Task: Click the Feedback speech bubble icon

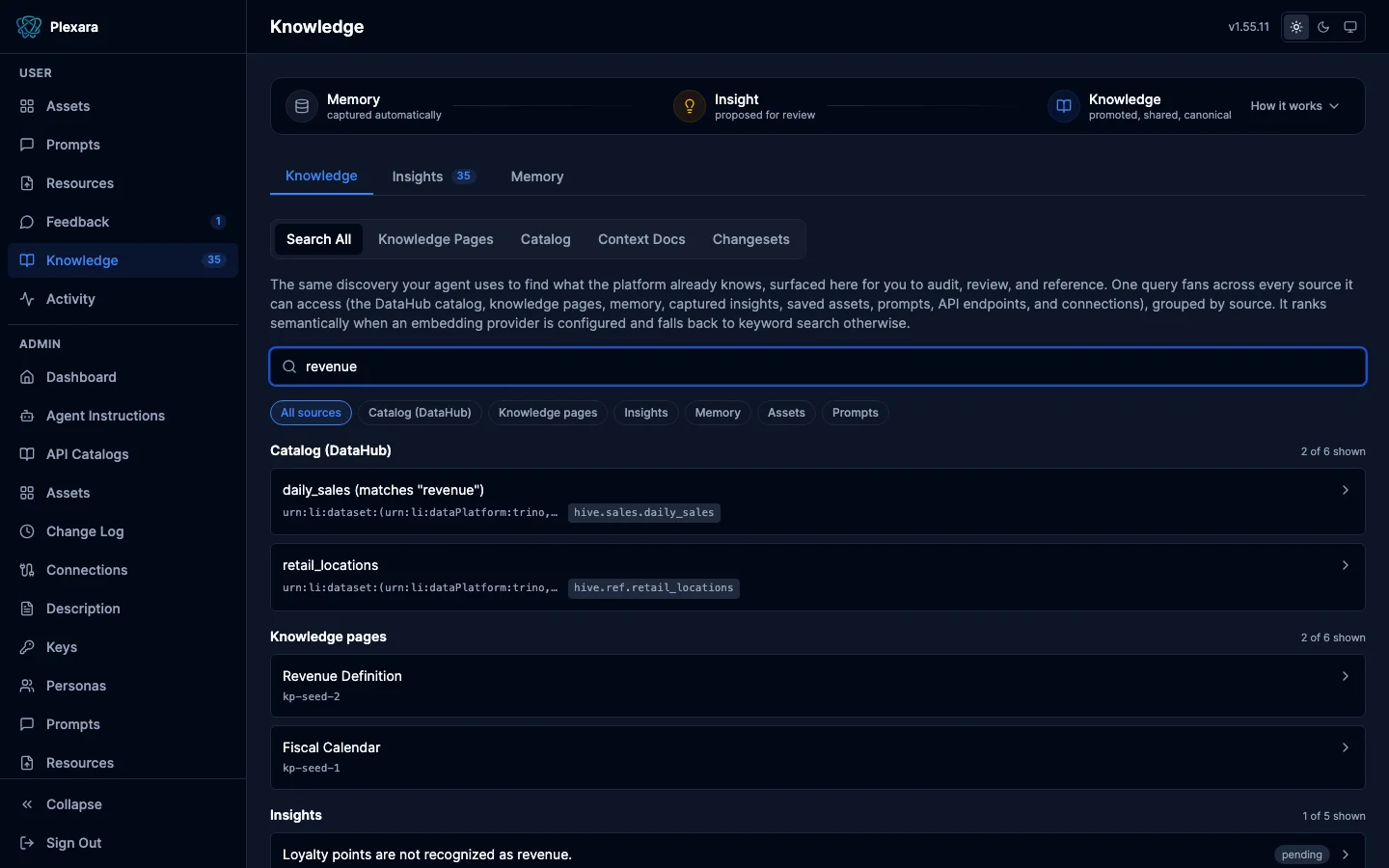Action: point(27,222)
